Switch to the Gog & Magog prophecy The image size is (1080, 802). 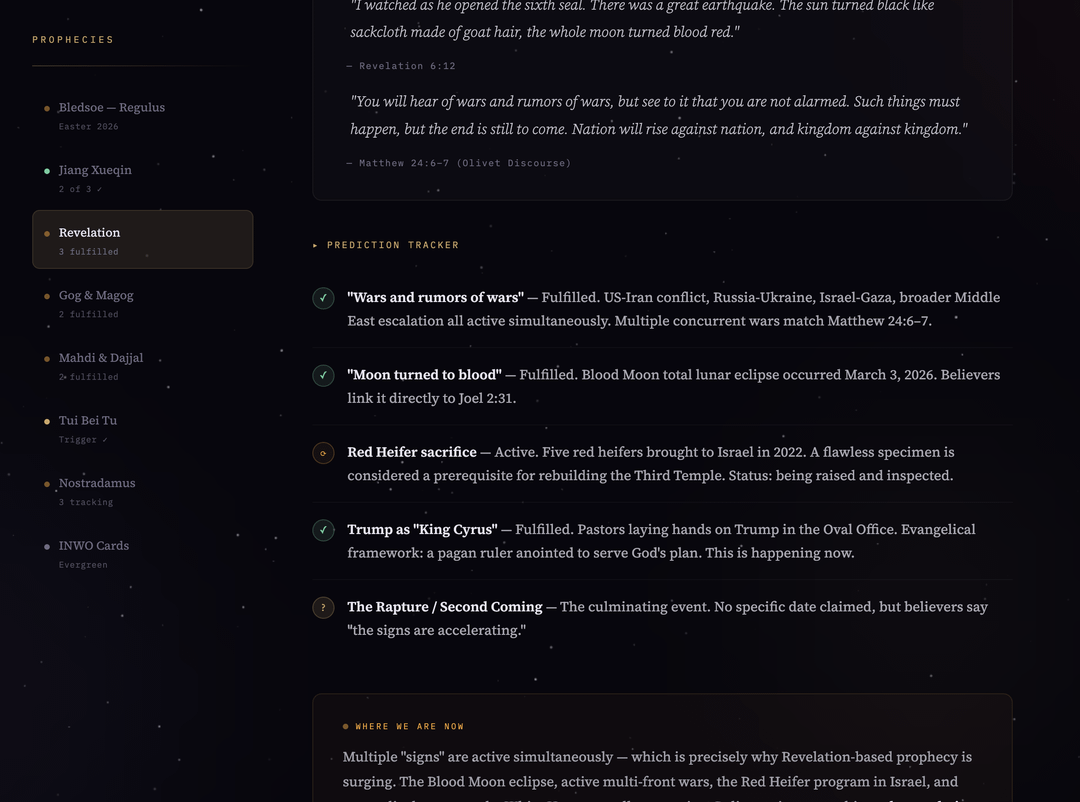point(96,296)
